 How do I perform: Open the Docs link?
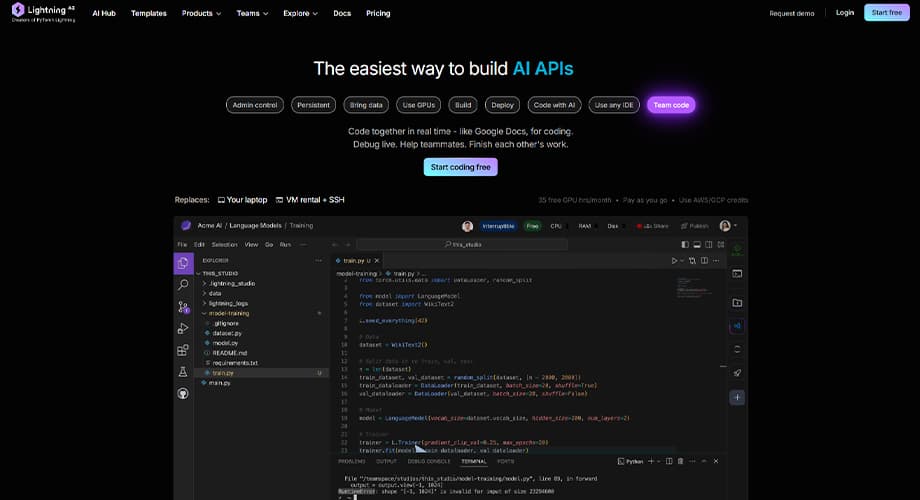342,13
